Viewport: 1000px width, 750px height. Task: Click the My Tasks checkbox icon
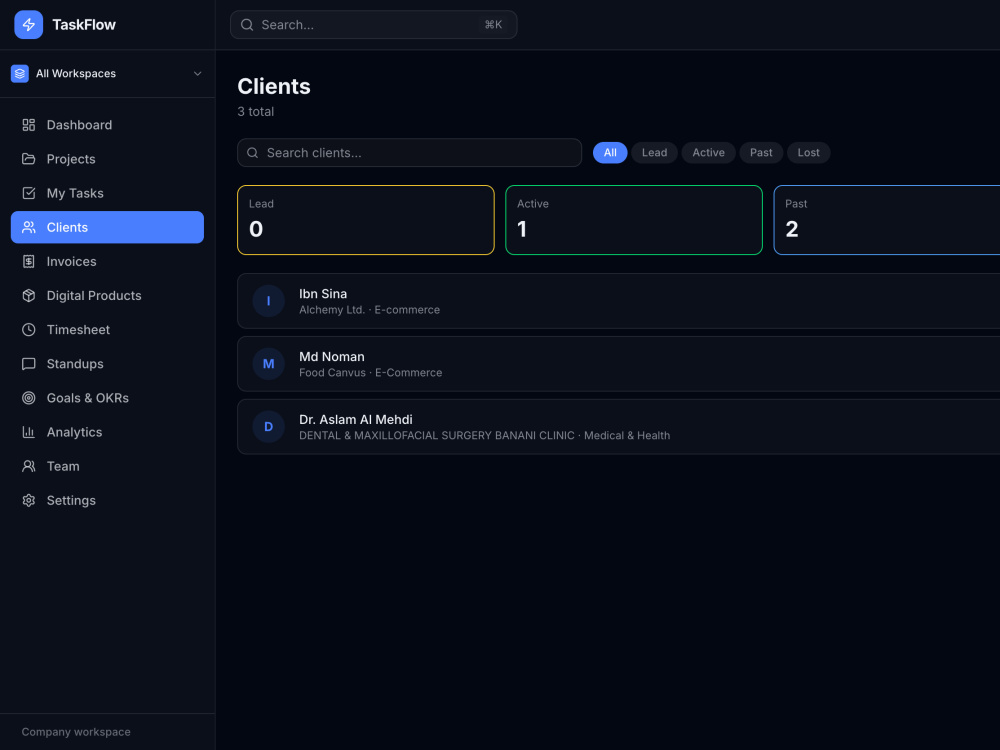click(29, 193)
